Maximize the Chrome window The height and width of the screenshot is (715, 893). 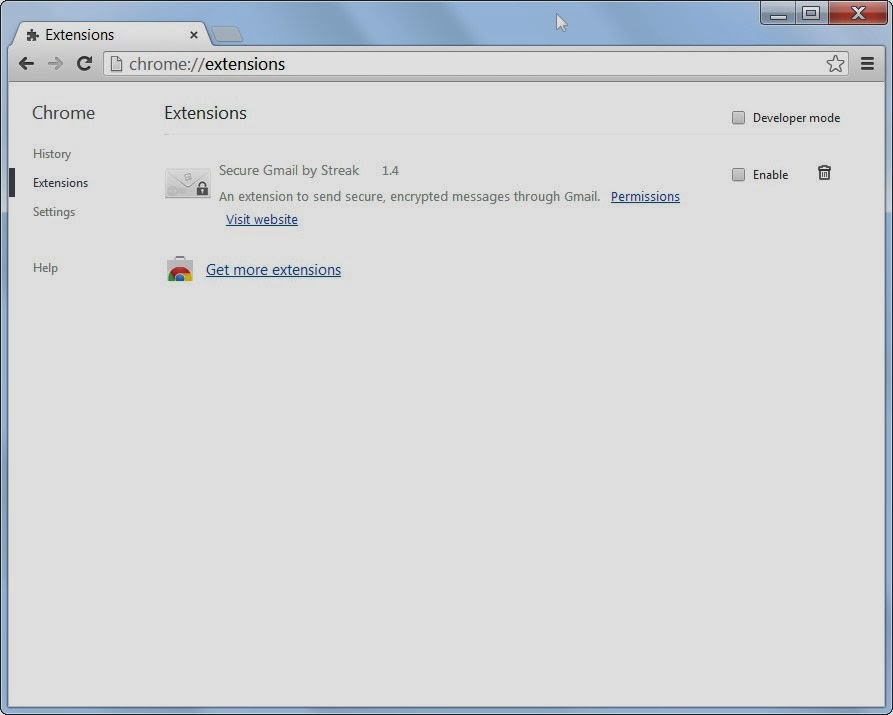tap(811, 14)
